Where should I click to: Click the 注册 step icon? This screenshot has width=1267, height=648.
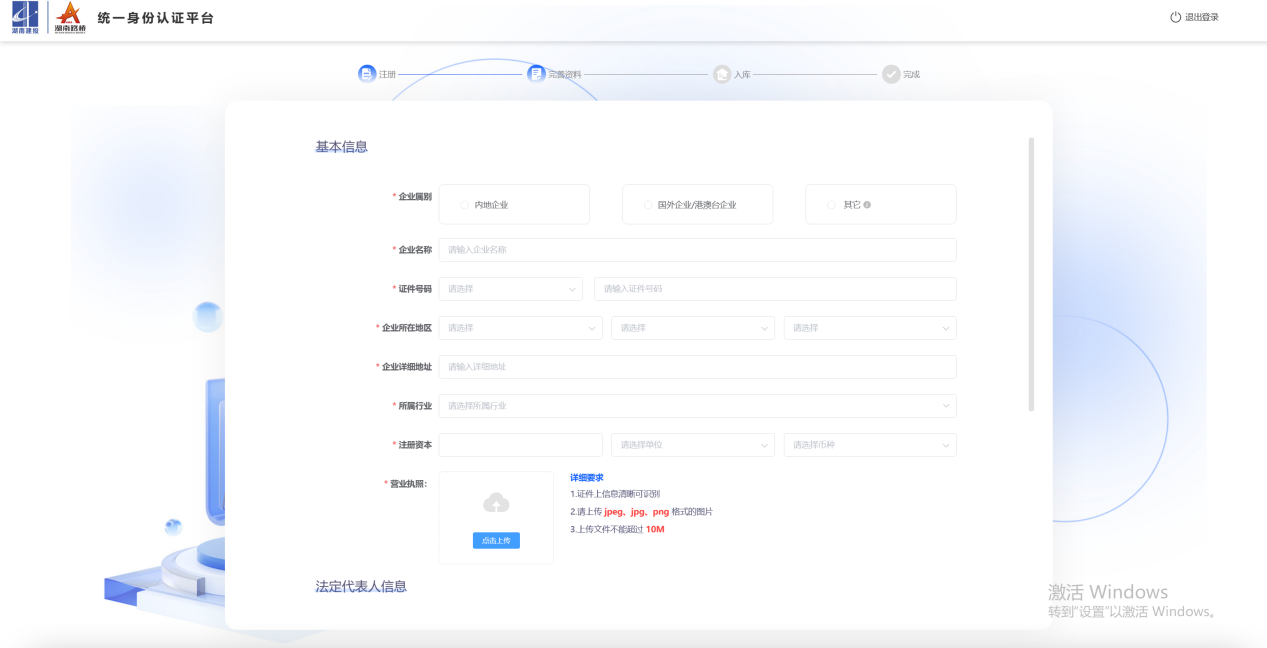(x=367, y=74)
